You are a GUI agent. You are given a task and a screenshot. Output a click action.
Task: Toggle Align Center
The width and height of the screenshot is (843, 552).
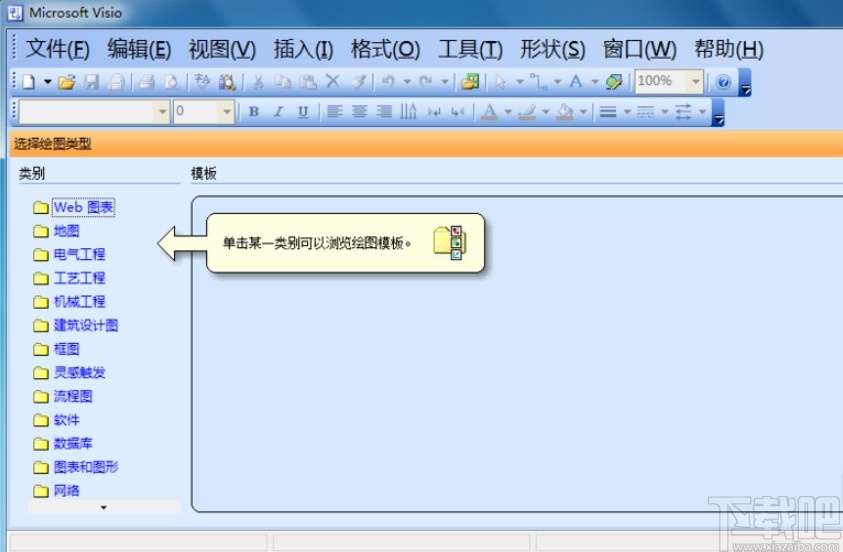coord(359,112)
